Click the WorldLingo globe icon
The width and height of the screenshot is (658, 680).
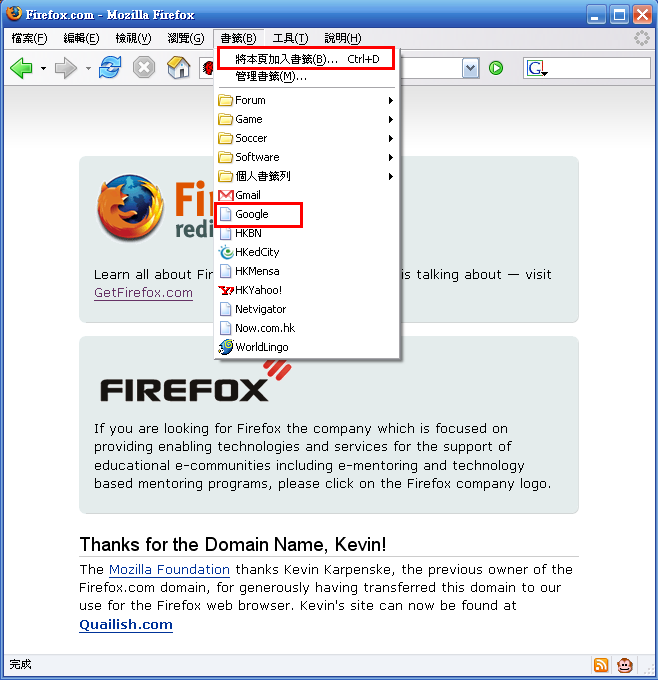pyautogui.click(x=226, y=347)
